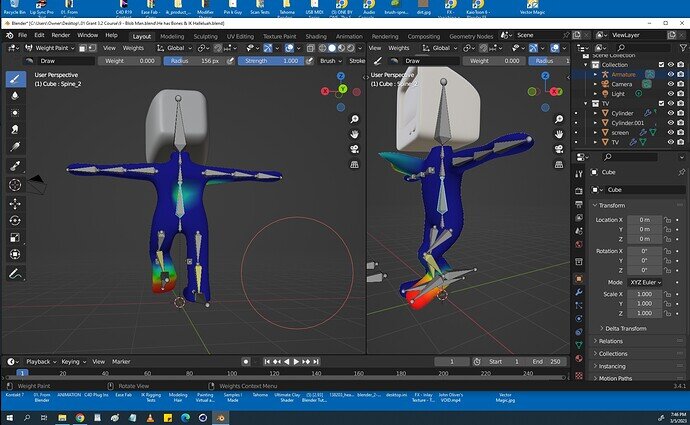Screen dimensions: 690x425
Task: Hide the Camera object via eye icon
Action: (671, 84)
